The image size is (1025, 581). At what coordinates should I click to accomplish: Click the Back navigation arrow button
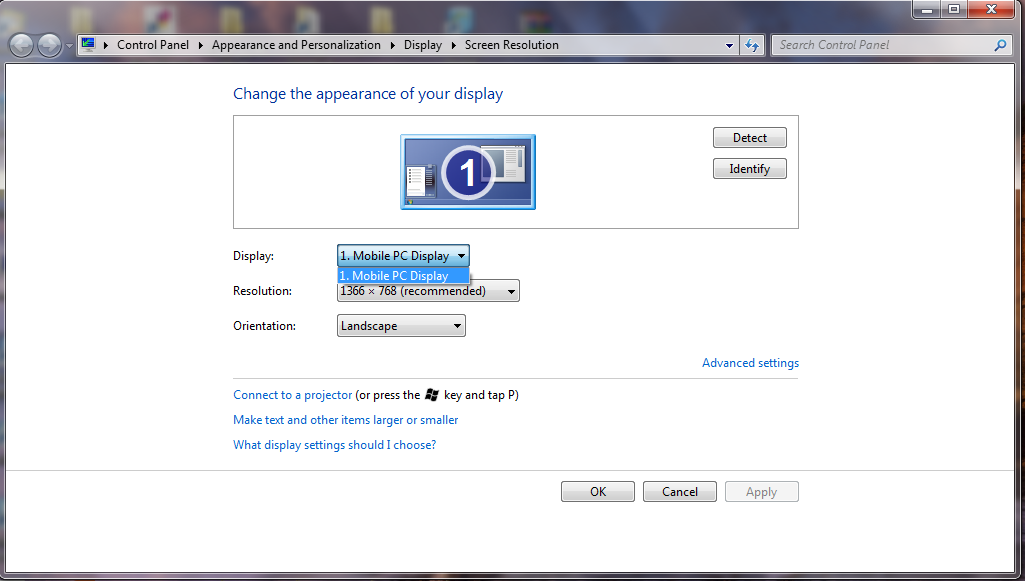point(21,45)
